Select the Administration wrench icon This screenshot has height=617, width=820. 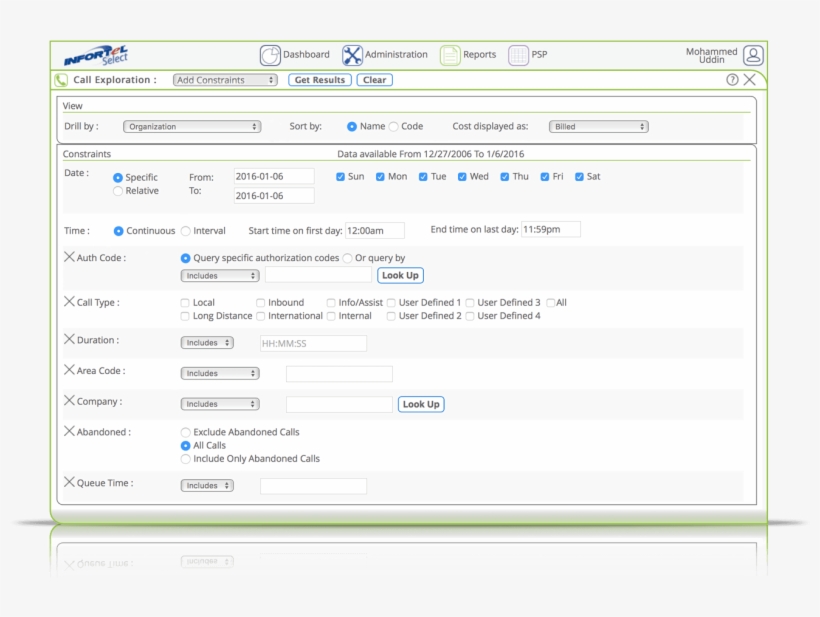352,55
